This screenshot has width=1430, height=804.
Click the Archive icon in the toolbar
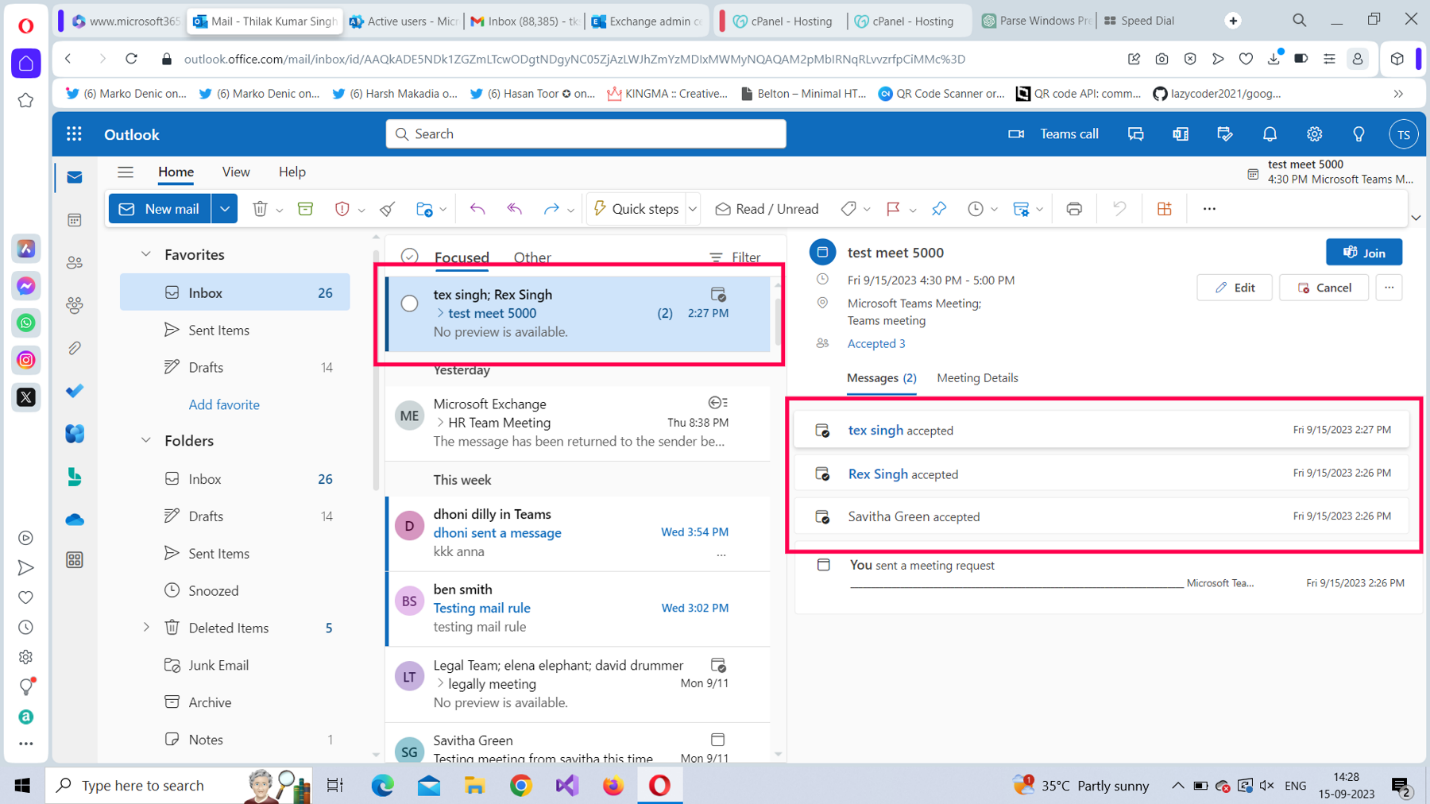(x=305, y=209)
